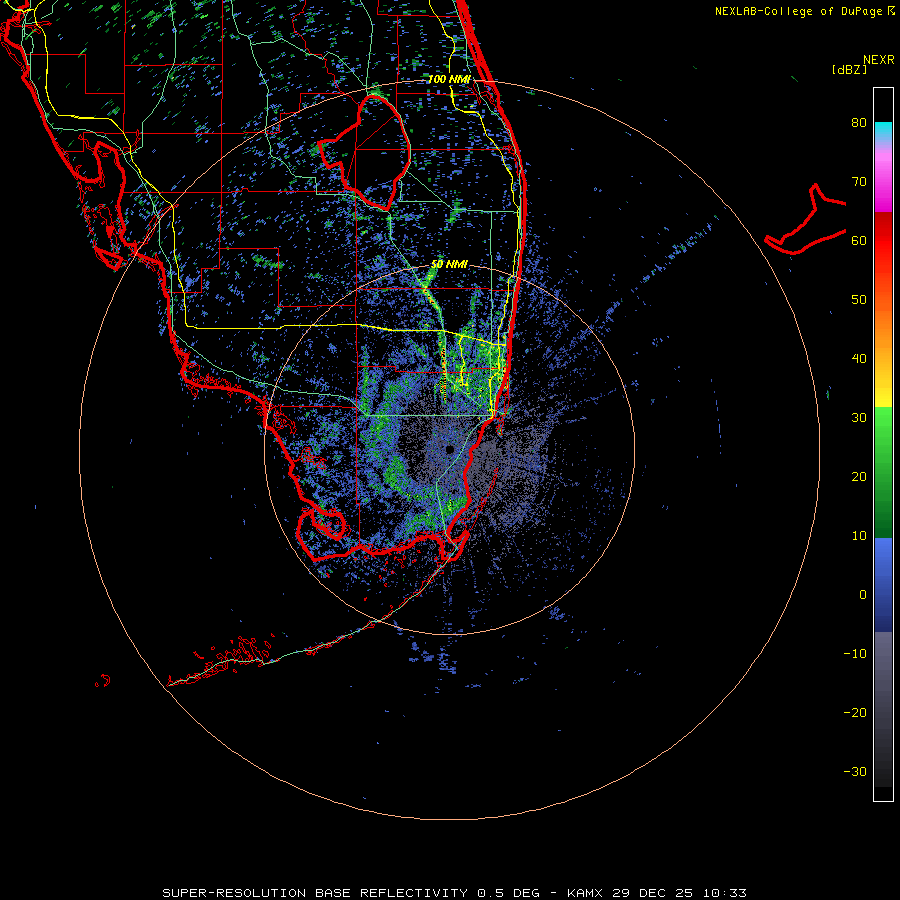
Task: Click the 10 value on the dBZ scale
Action: click(859, 536)
